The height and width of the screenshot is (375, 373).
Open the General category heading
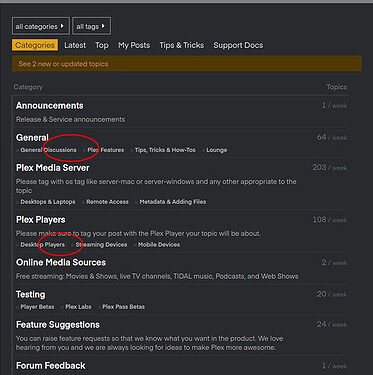pyautogui.click(x=32, y=137)
